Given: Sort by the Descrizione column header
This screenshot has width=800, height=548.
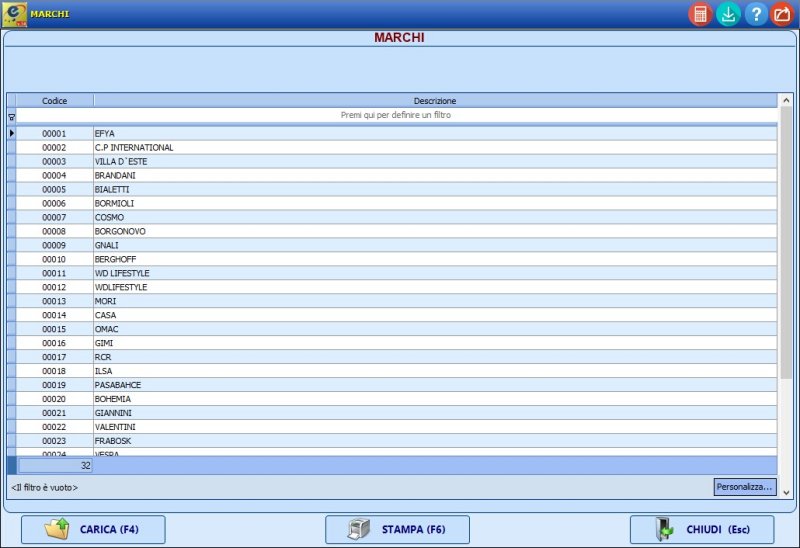Looking at the screenshot, I should pyautogui.click(x=435, y=101).
